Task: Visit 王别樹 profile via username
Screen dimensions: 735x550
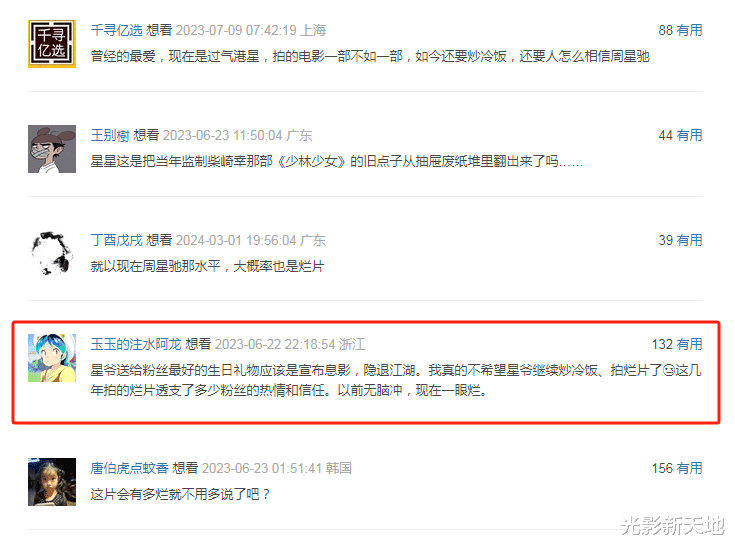Action: (110, 136)
